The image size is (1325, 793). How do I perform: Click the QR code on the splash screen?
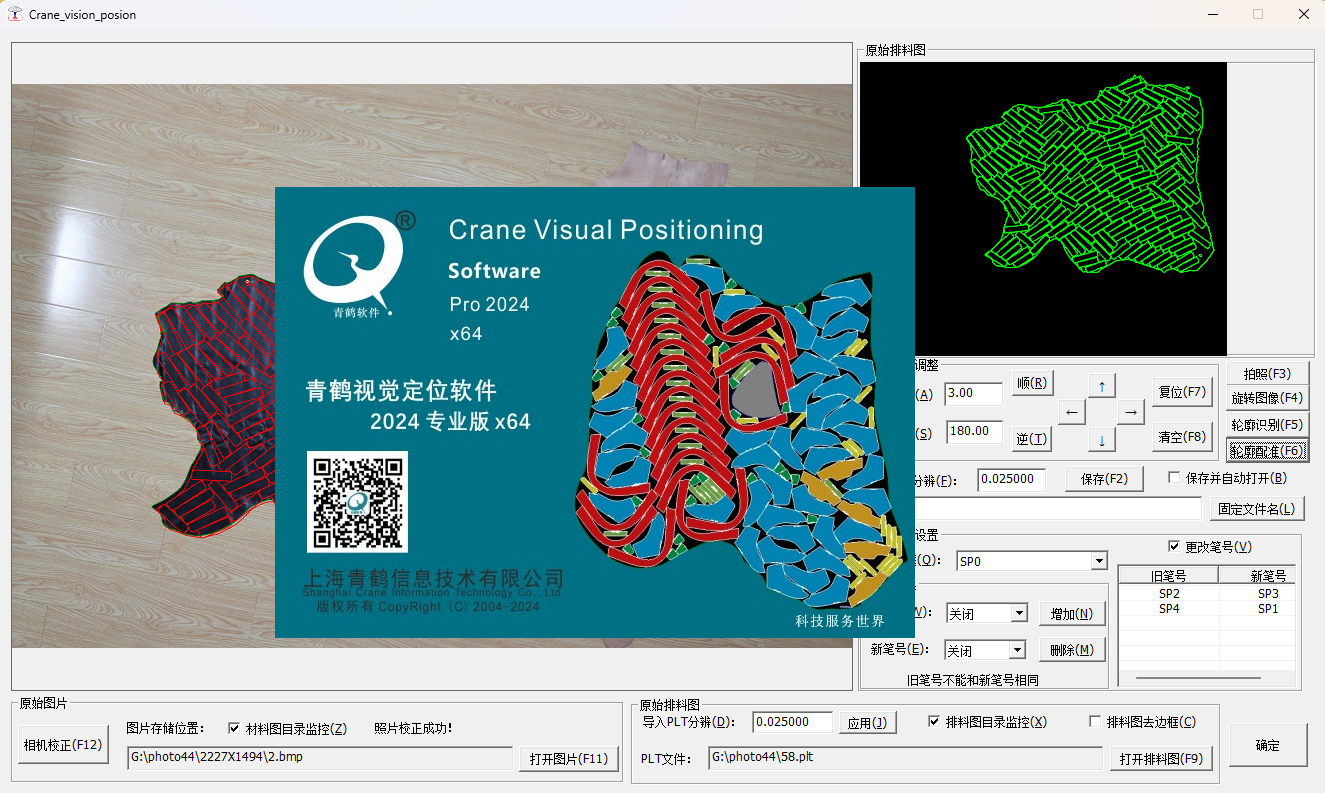click(x=358, y=502)
